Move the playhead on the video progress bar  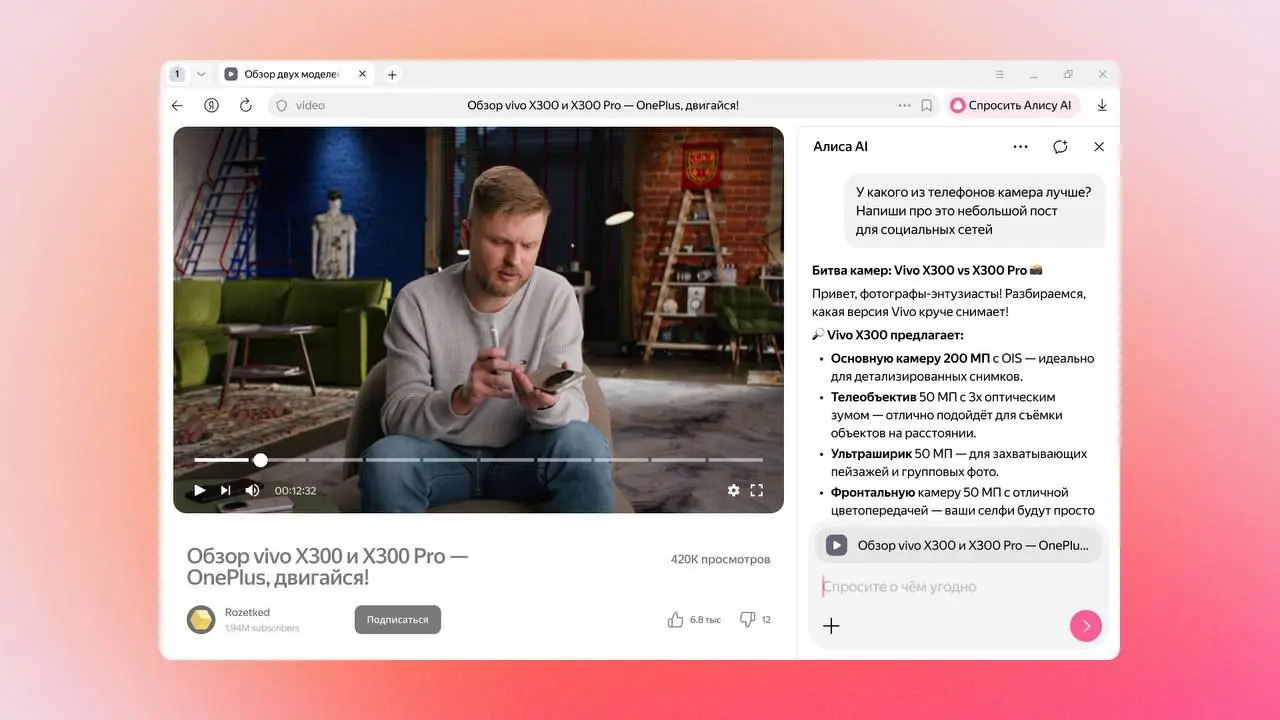click(260, 460)
